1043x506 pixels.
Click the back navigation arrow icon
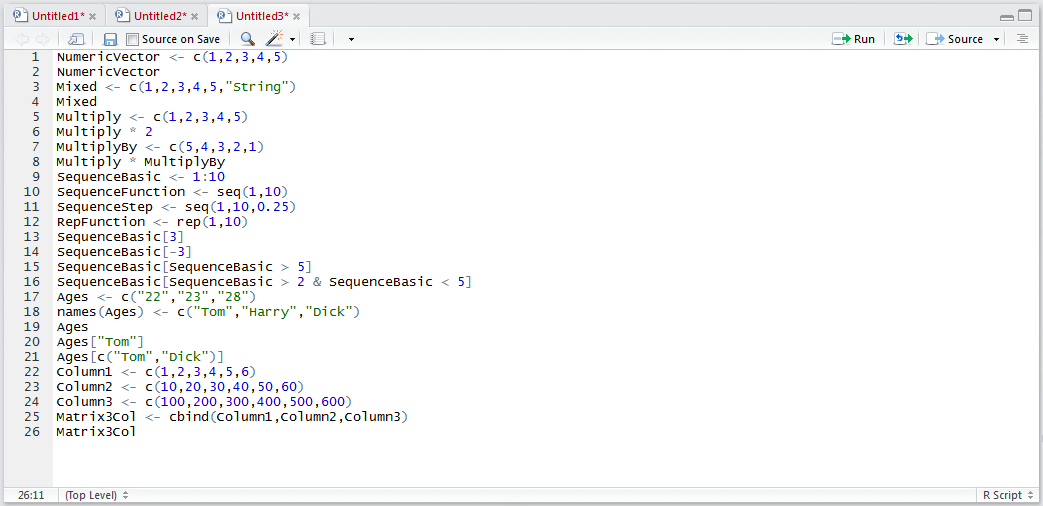click(x=22, y=39)
